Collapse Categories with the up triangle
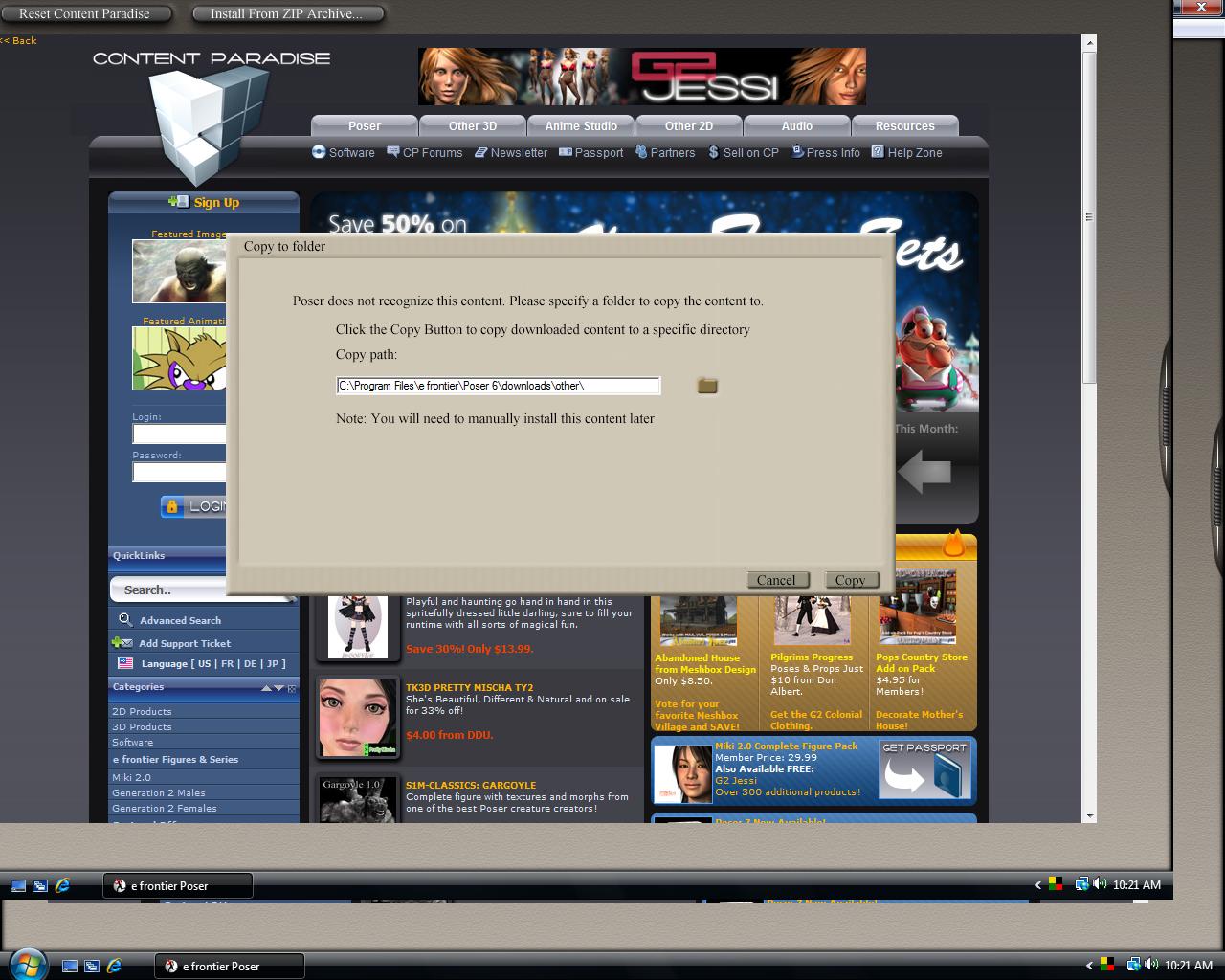 click(266, 688)
